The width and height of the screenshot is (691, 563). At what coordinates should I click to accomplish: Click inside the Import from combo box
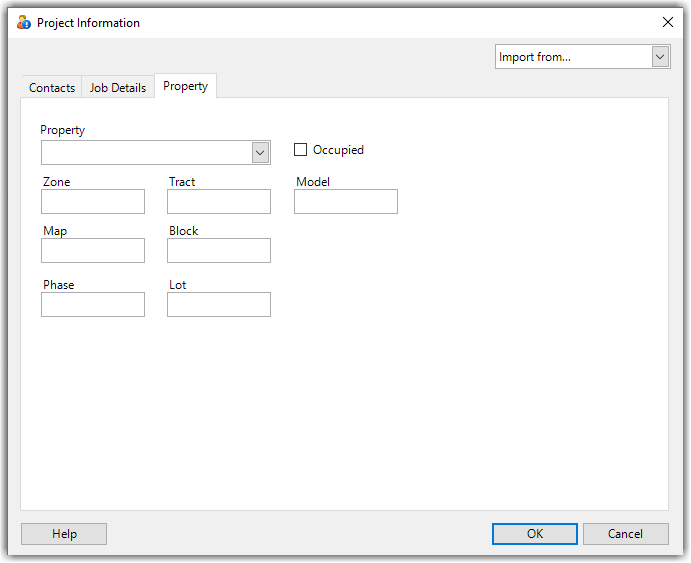(x=573, y=57)
